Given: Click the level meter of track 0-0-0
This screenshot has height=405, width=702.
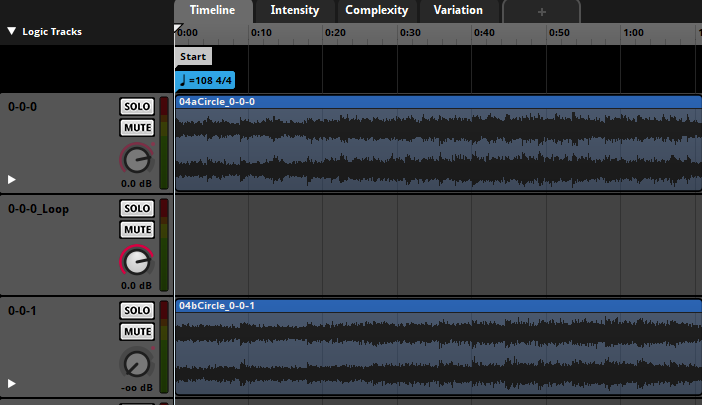Looking at the screenshot, I should (x=164, y=143).
